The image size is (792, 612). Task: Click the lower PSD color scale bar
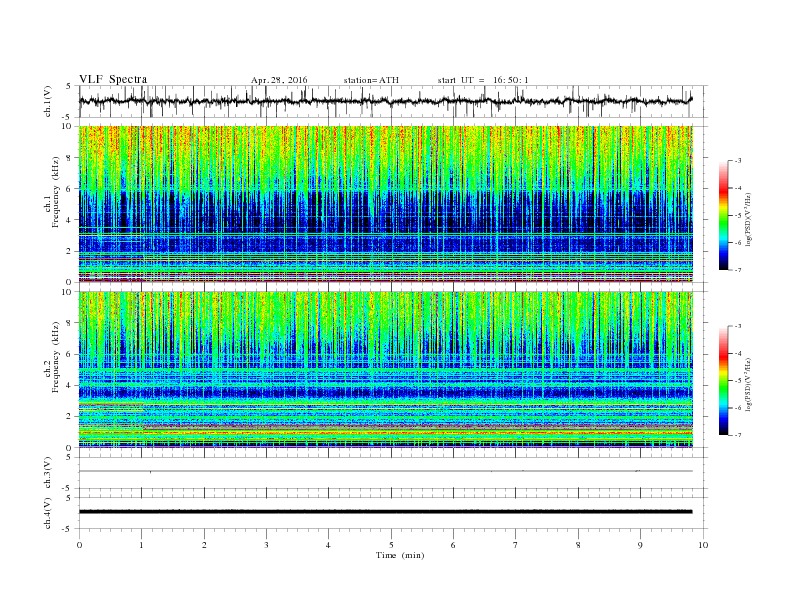723,381
